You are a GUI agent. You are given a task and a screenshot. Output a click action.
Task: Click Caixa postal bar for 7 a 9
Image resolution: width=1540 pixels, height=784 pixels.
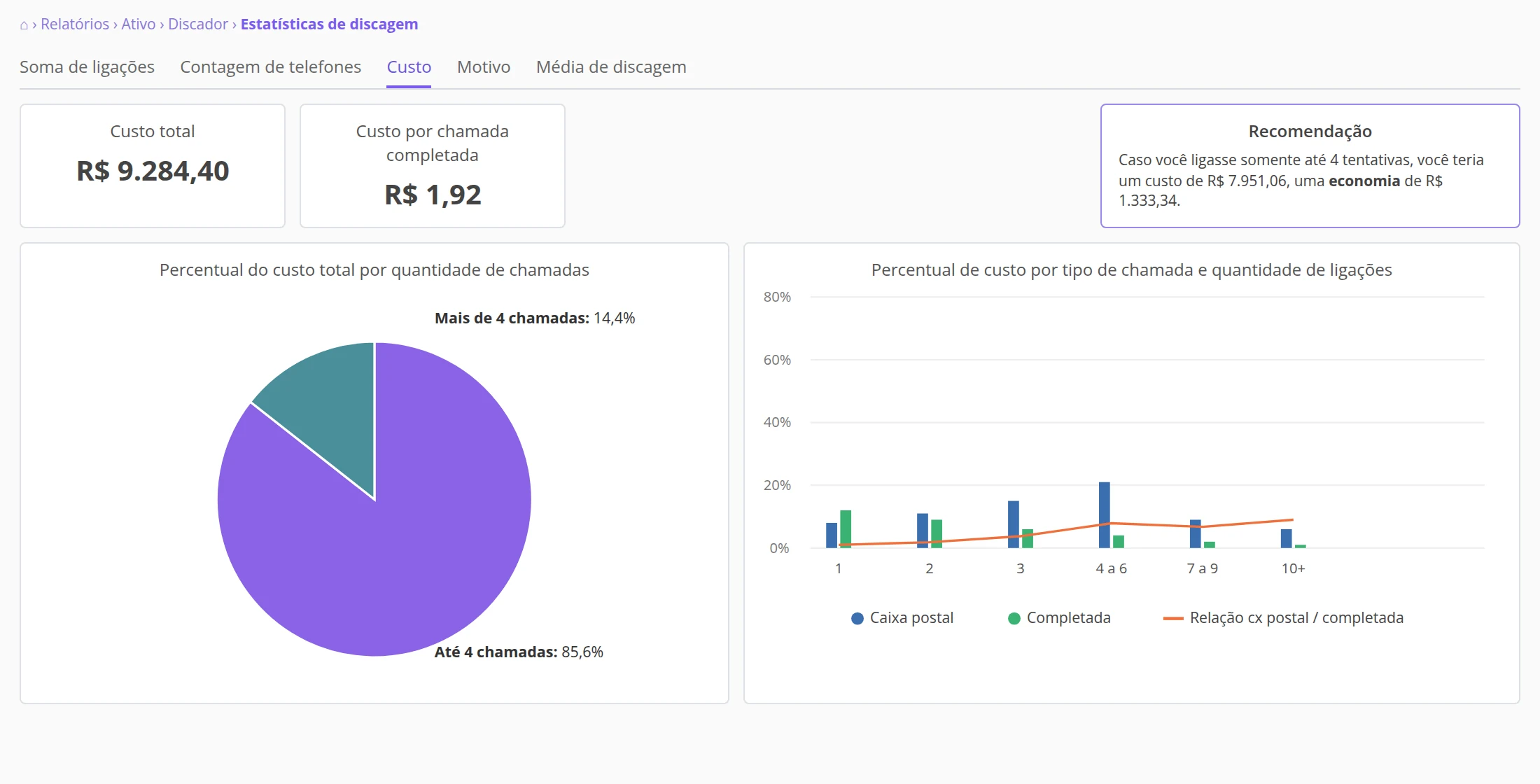pos(1195,534)
